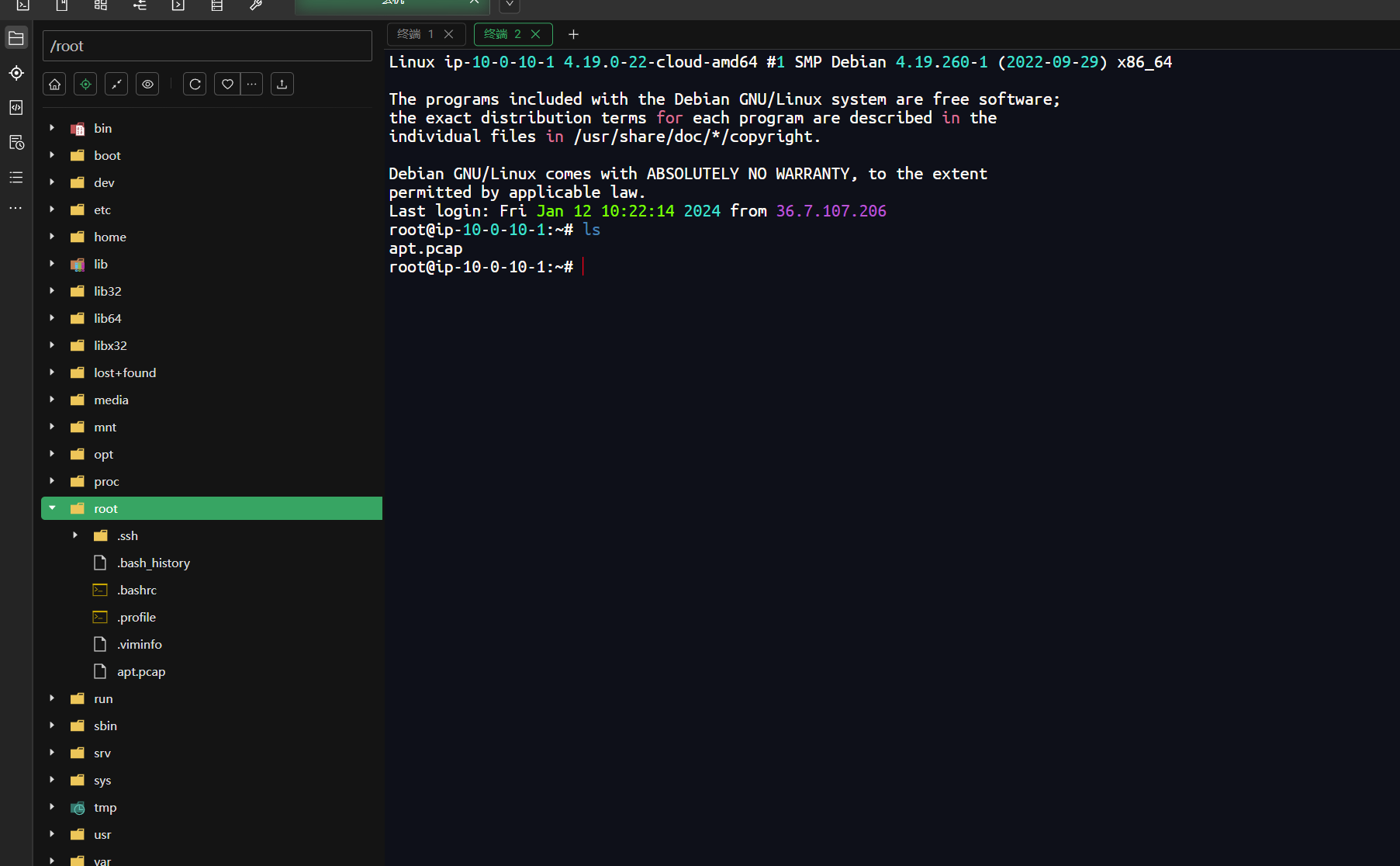The height and width of the screenshot is (866, 1400).
Task: Select the sbin folder row
Action: coord(212,726)
